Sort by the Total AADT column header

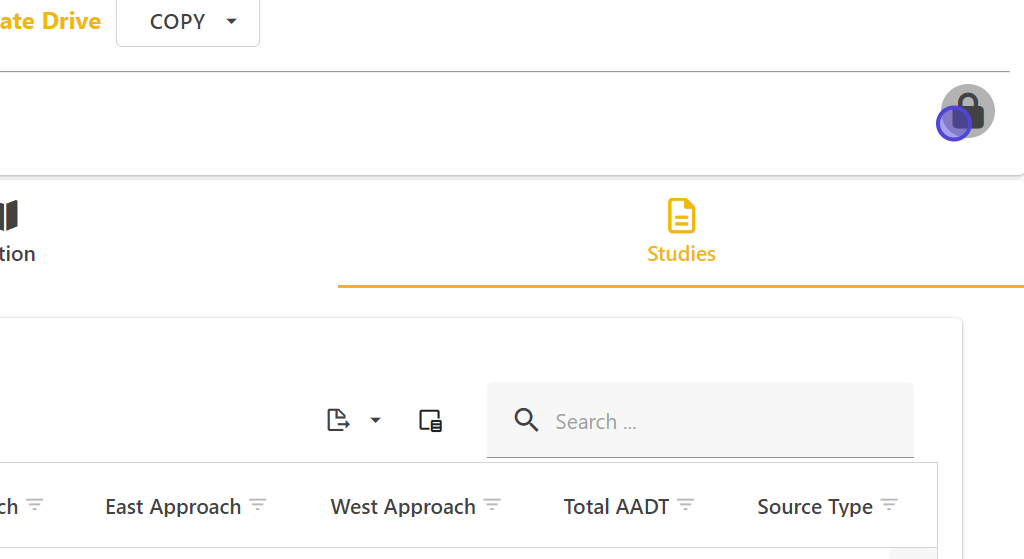[616, 507]
